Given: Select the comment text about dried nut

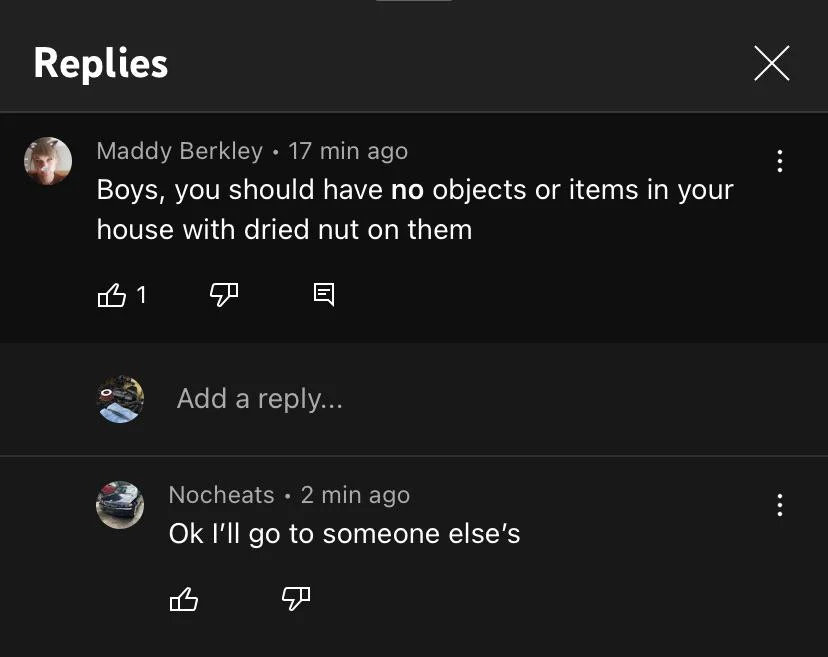Looking at the screenshot, I should click(414, 209).
